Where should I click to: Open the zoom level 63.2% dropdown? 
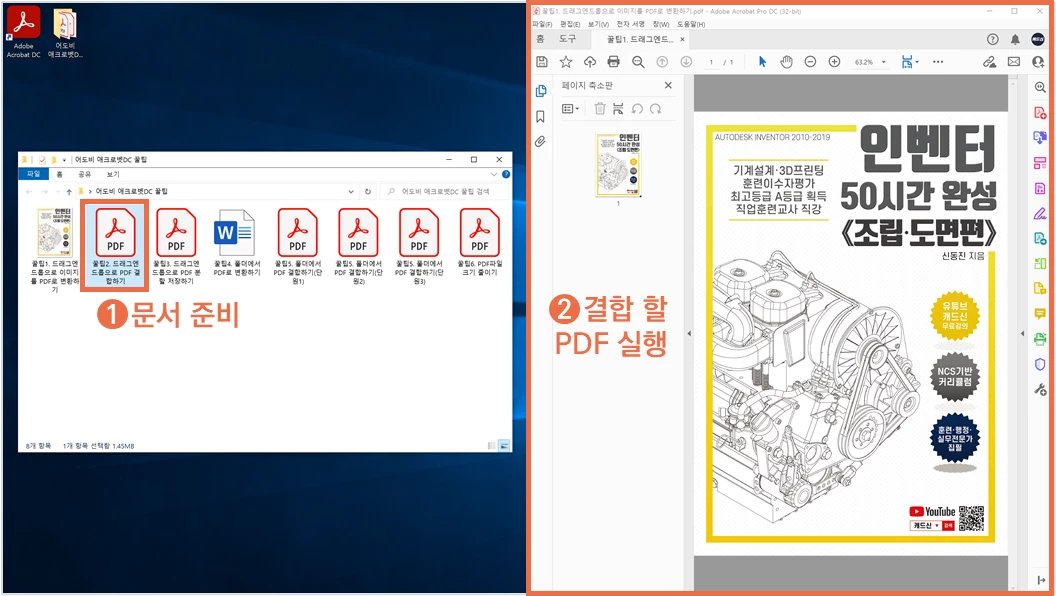[x=884, y=62]
